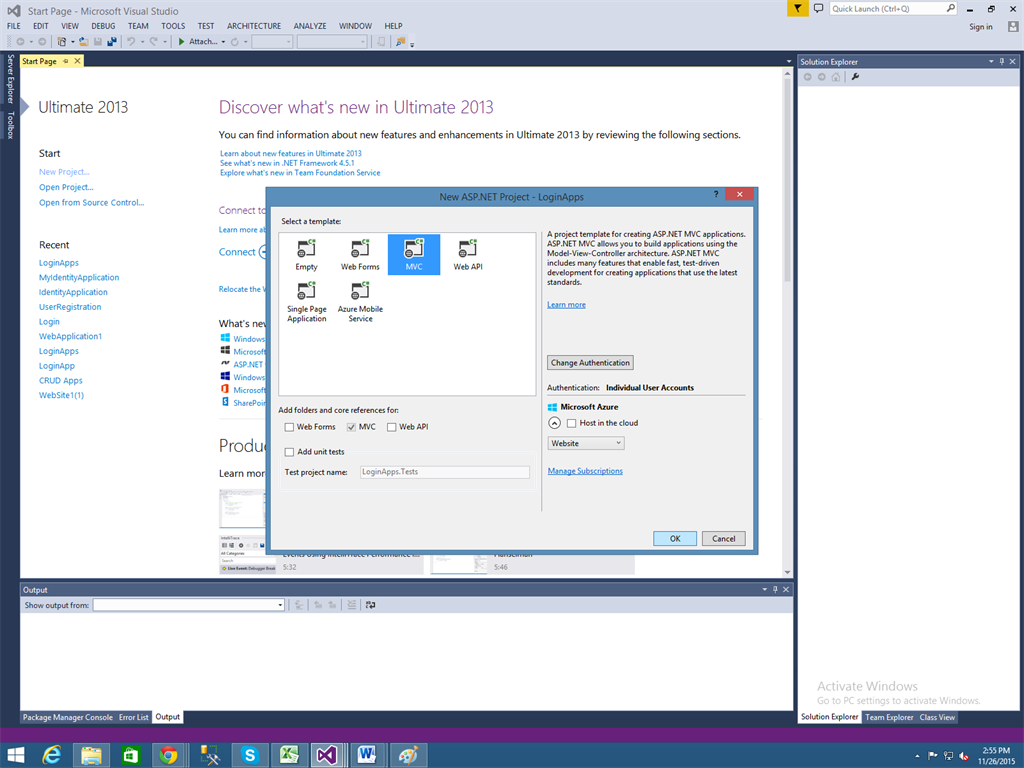The width and height of the screenshot is (1024, 768).
Task: Enable the Web Forms checkbox
Action: 289,427
